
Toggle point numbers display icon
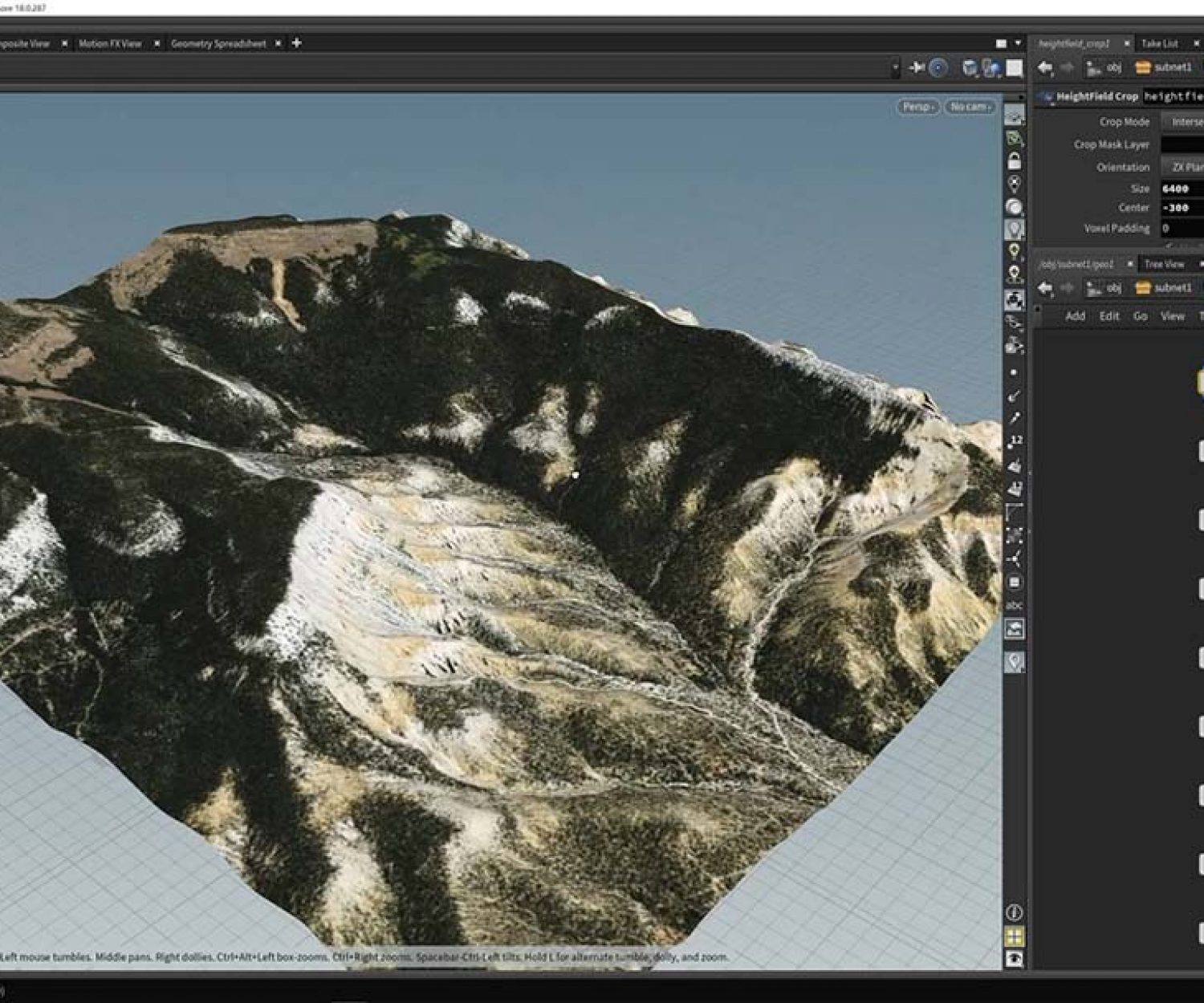pos(1015,441)
